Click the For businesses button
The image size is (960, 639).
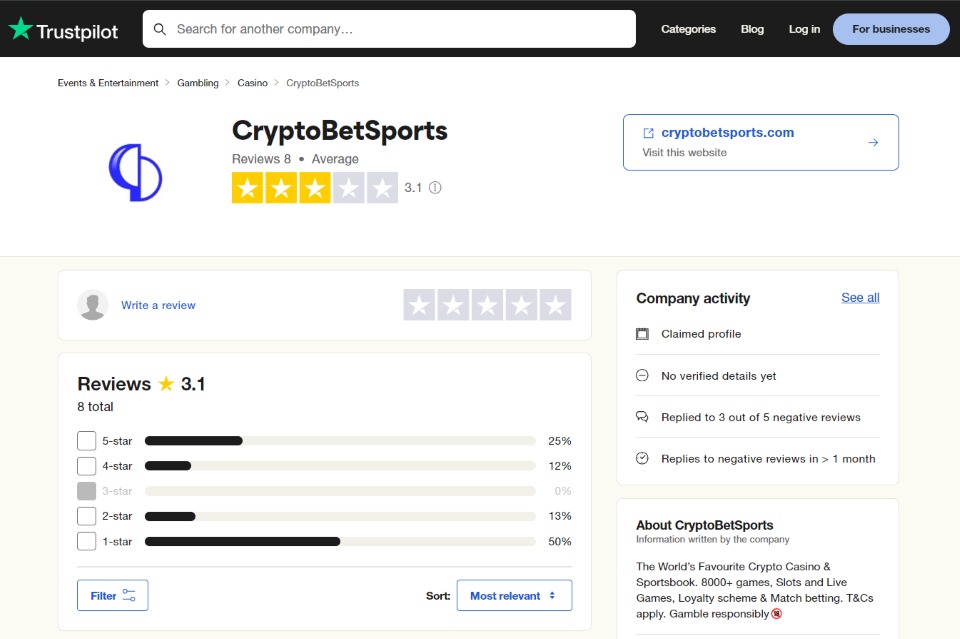tap(890, 29)
